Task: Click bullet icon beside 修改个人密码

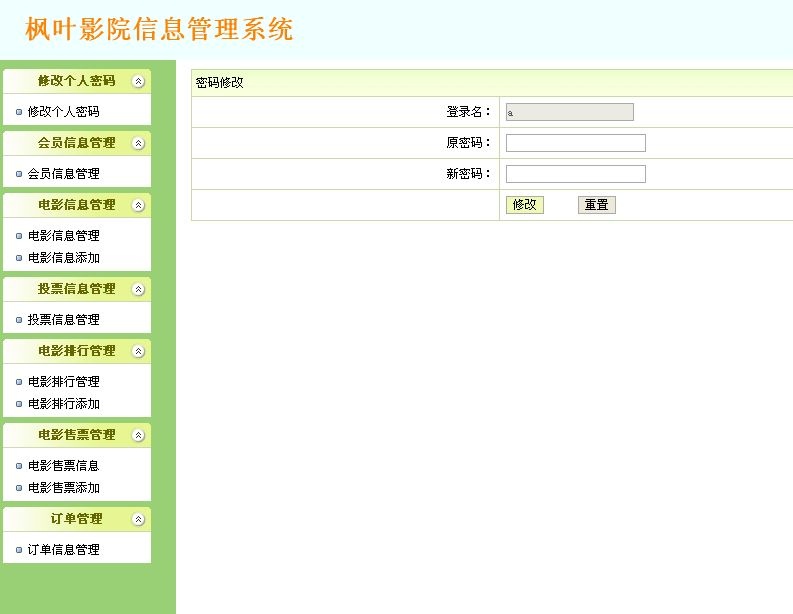Action: coord(19,112)
